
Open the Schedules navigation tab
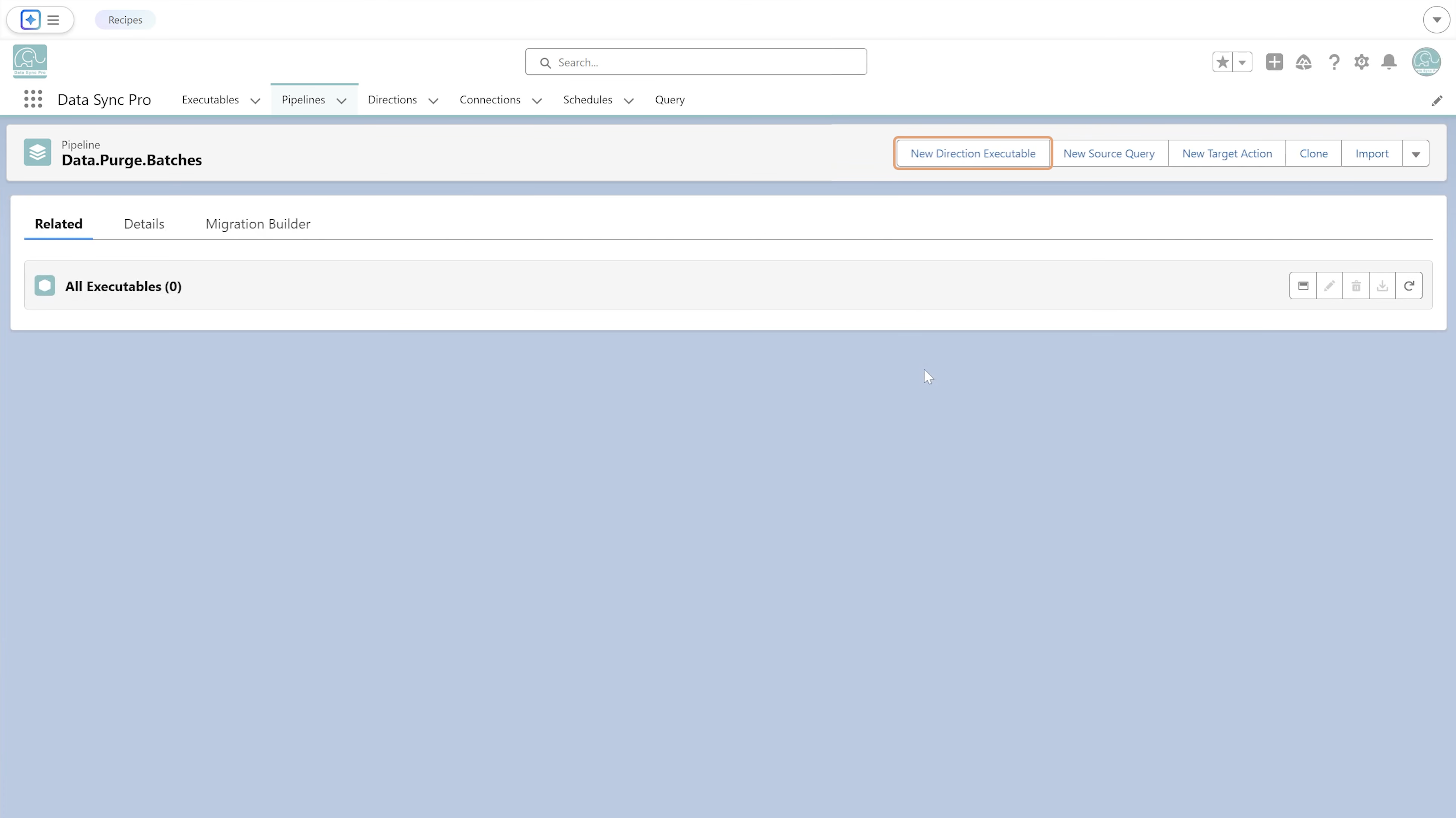pyautogui.click(x=588, y=99)
